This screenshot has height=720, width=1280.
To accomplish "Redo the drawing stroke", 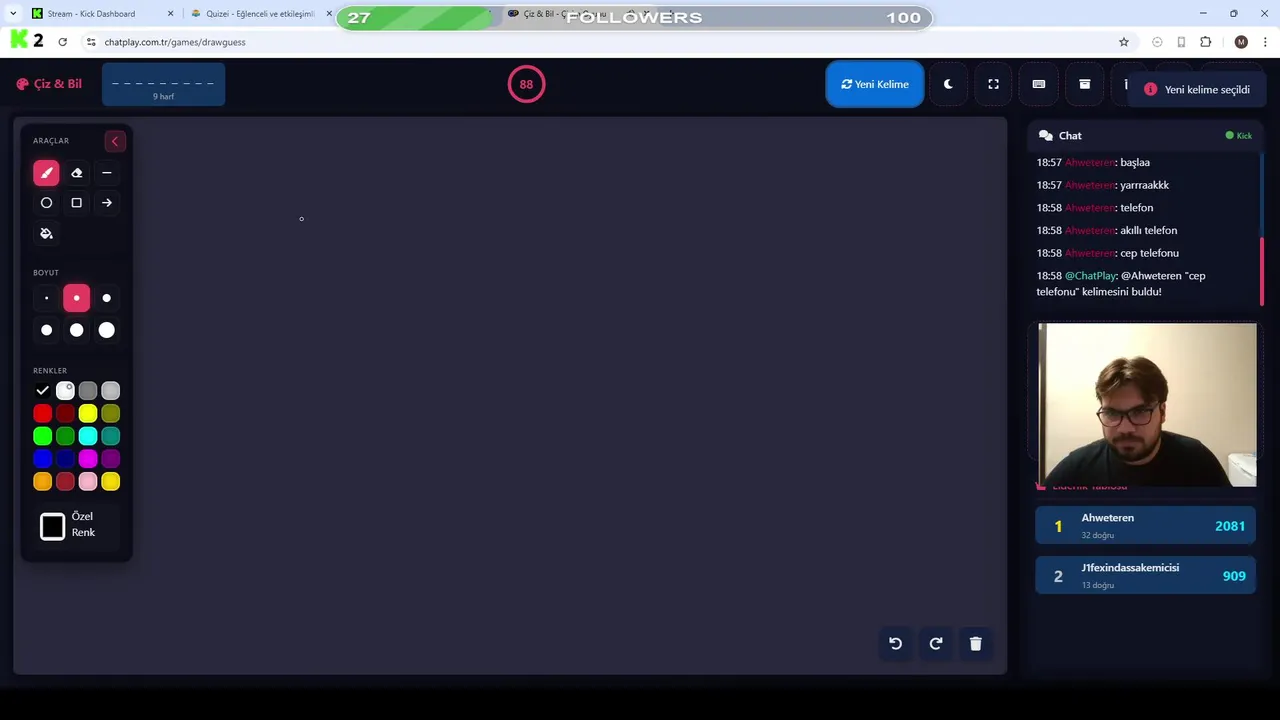I will tap(936, 644).
